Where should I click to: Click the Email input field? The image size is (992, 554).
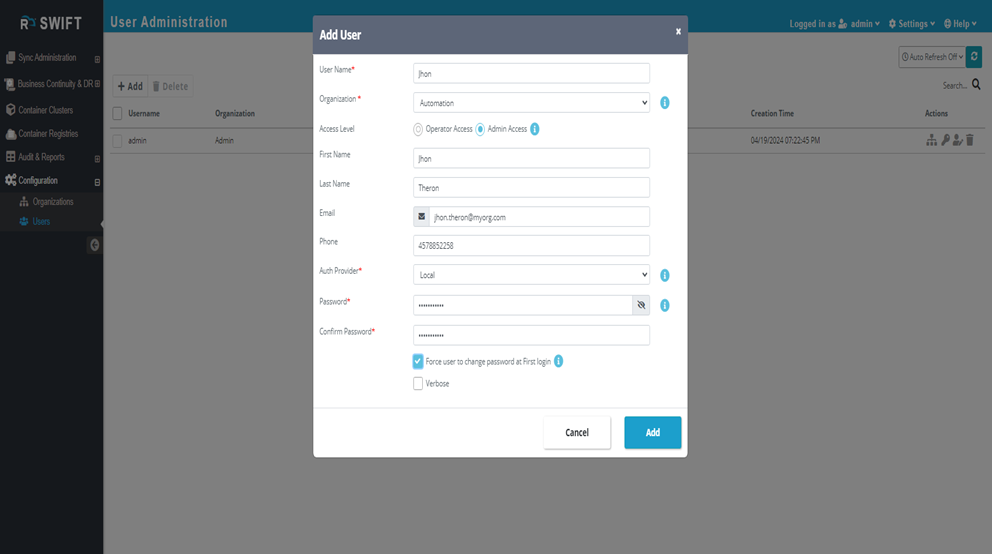[539, 216]
